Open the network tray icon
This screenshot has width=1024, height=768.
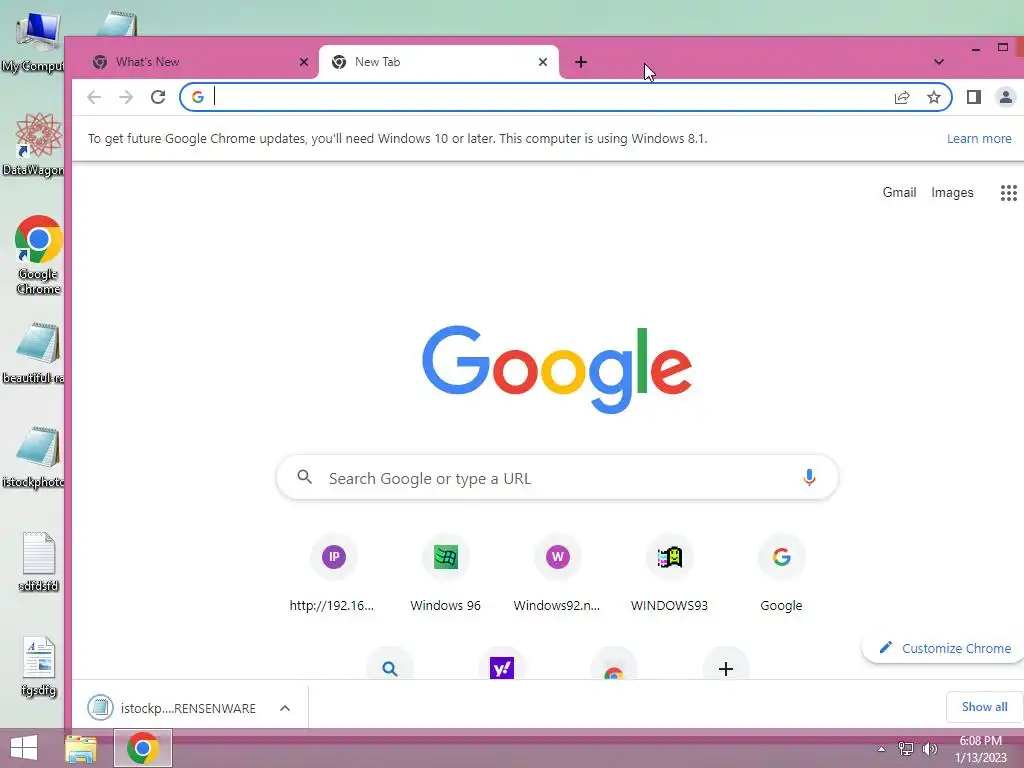(906, 749)
